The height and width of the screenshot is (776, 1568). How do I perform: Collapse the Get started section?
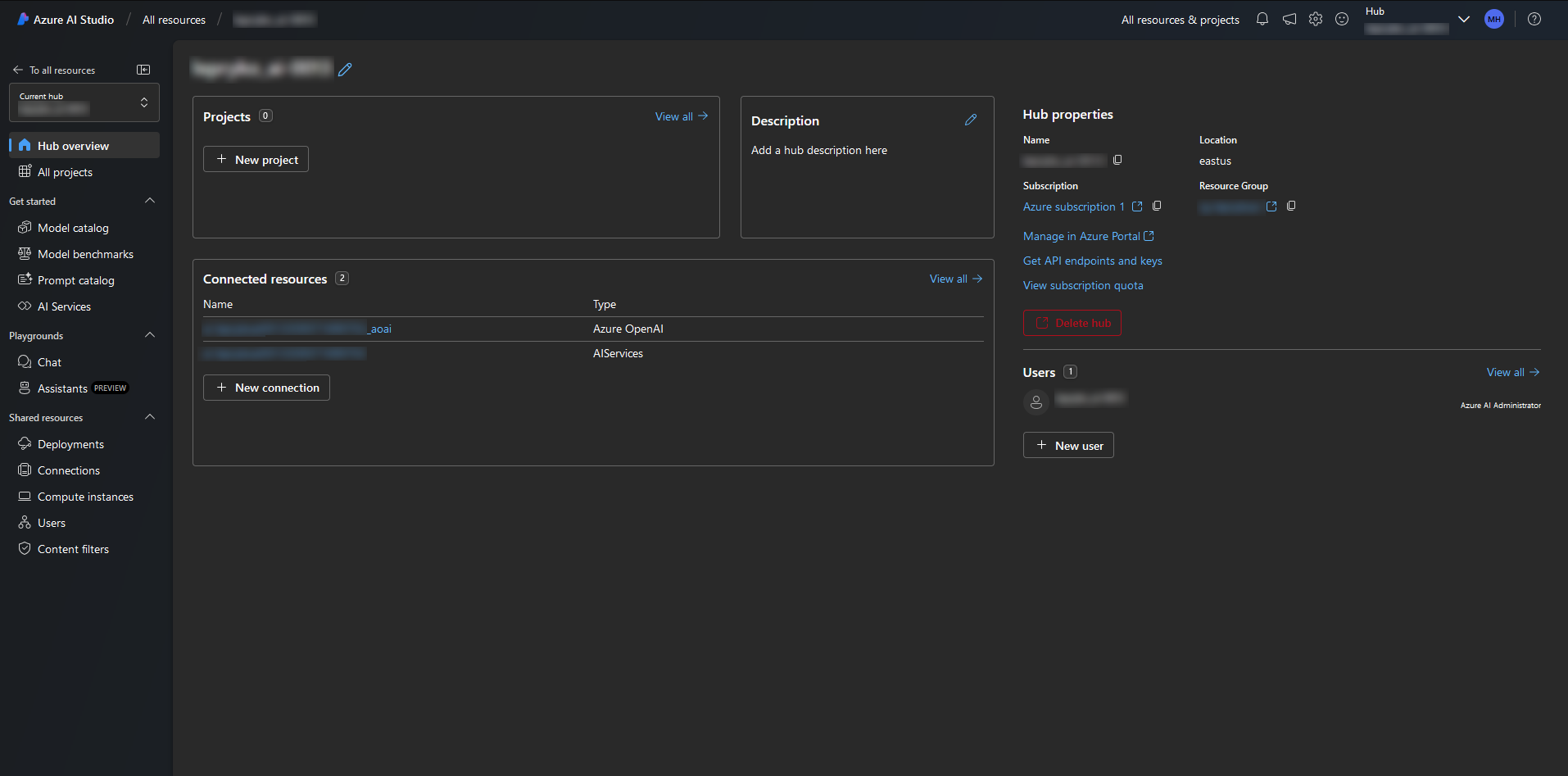click(149, 201)
